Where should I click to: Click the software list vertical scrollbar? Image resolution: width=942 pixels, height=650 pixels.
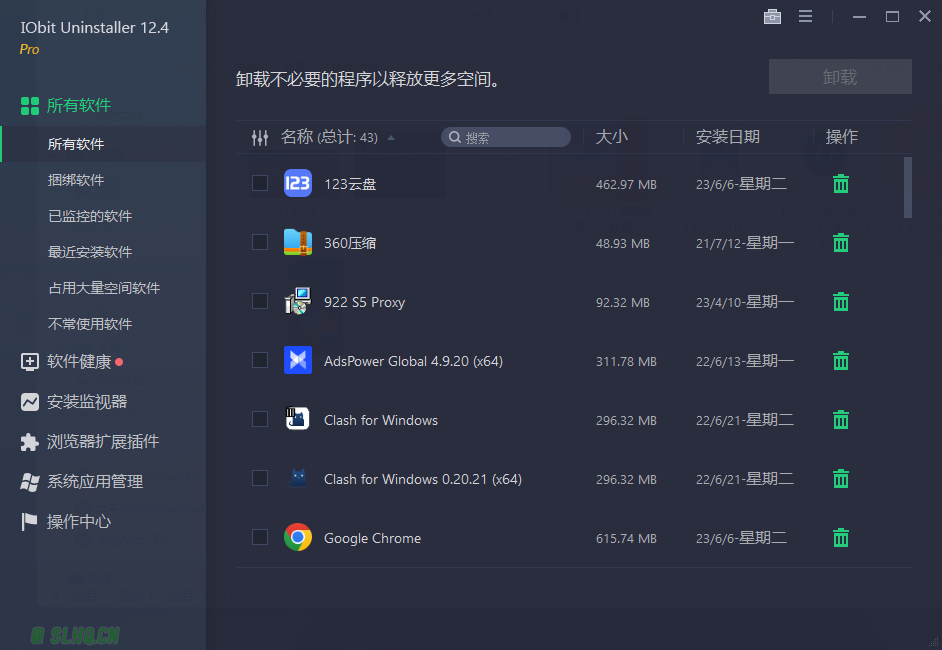pyautogui.click(x=908, y=187)
